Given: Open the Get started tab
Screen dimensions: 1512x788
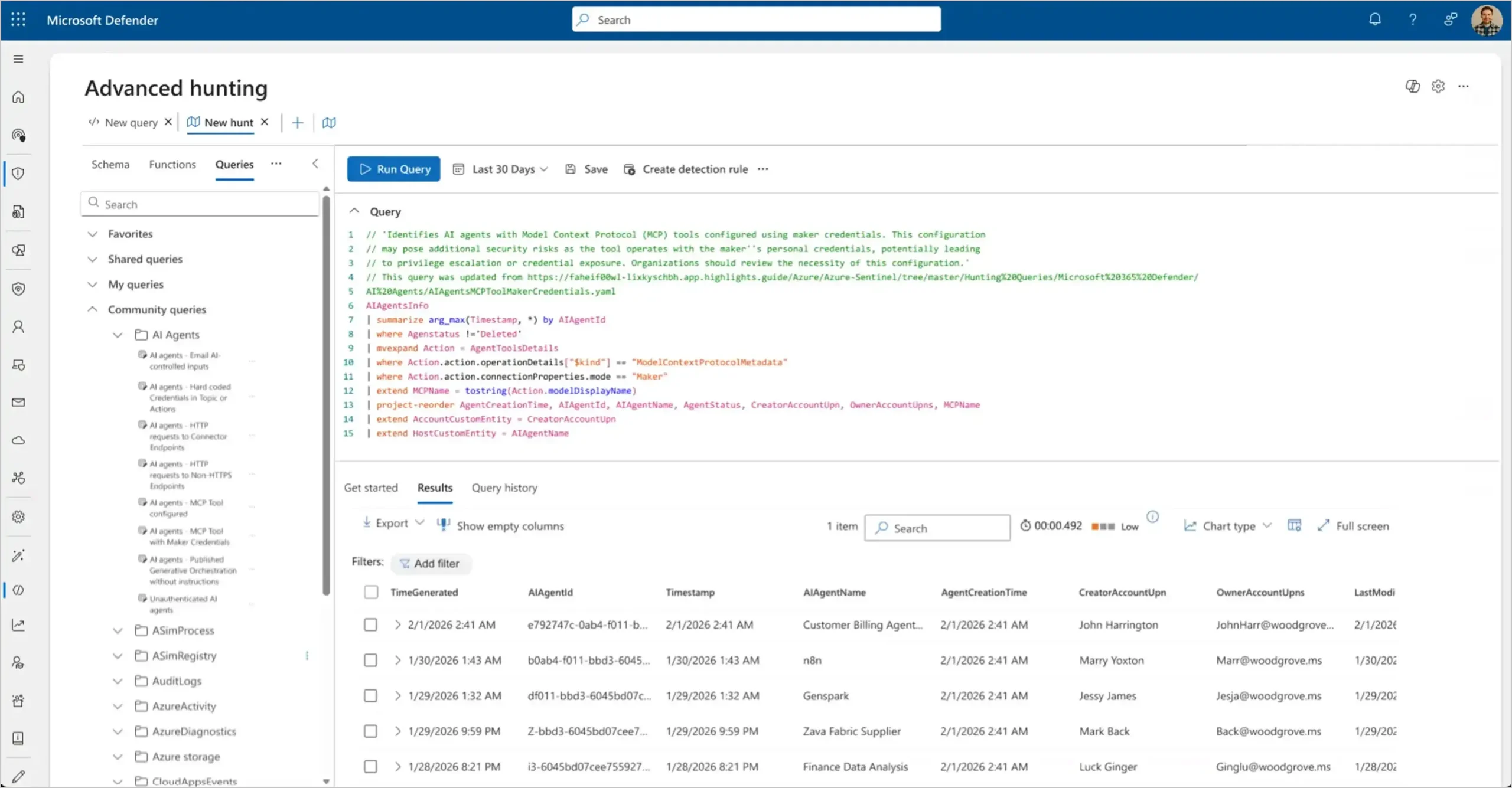Looking at the screenshot, I should (x=371, y=488).
